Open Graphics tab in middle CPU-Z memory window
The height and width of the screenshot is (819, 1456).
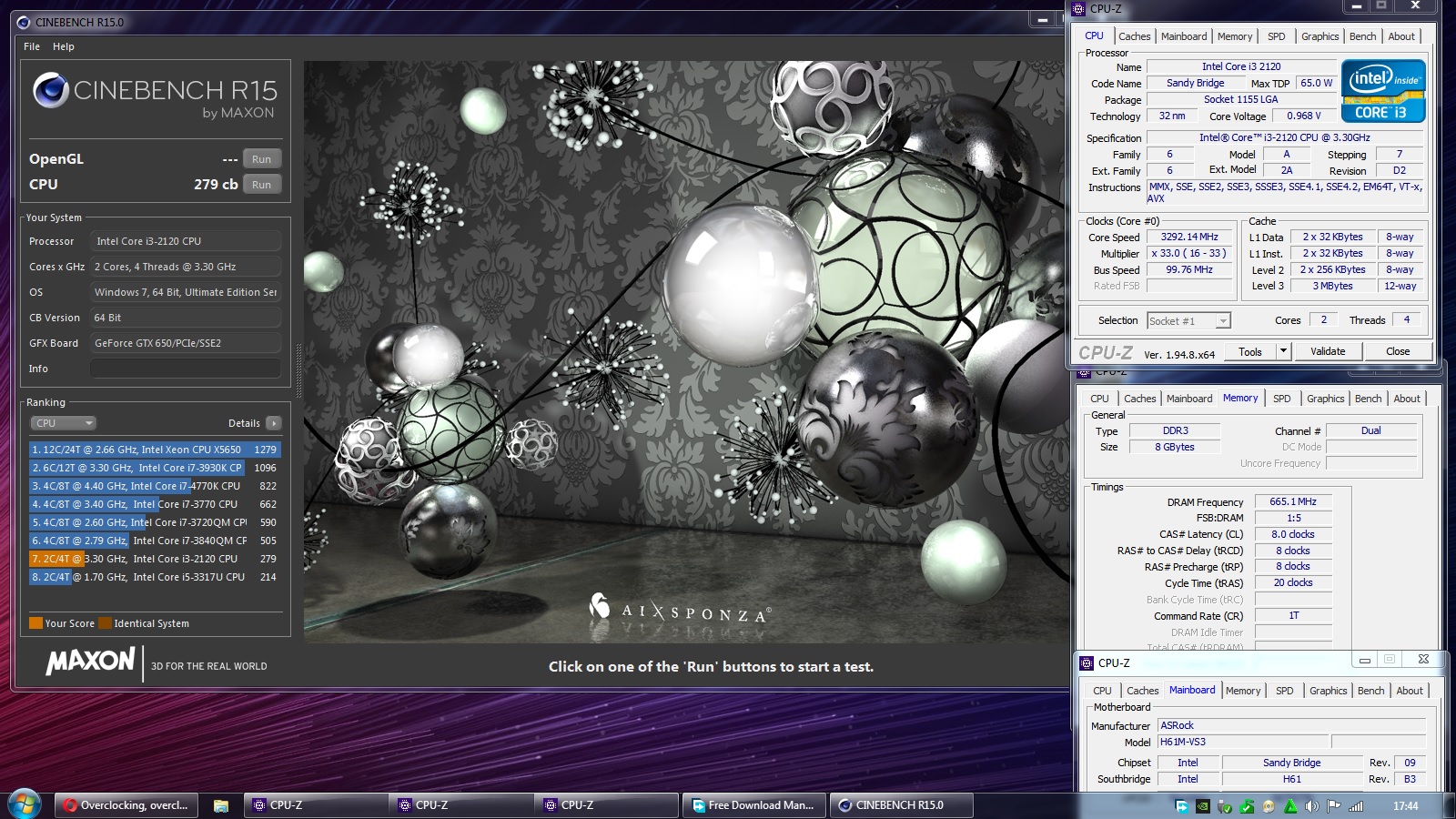click(1325, 399)
